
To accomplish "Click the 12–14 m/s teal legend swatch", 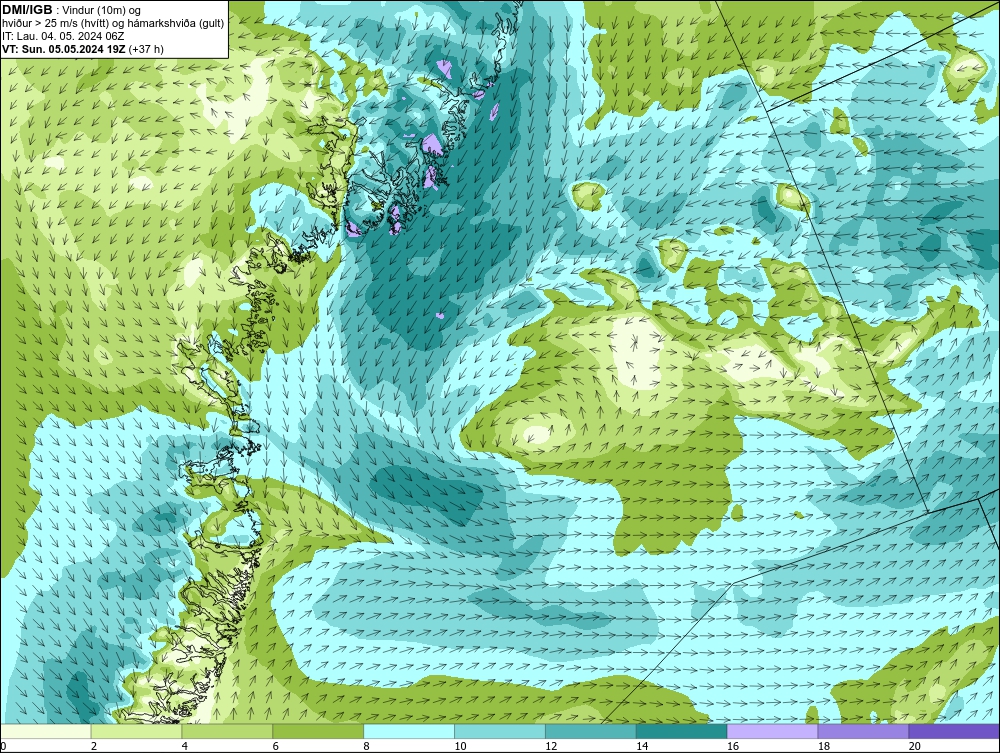I will (x=591, y=731).
